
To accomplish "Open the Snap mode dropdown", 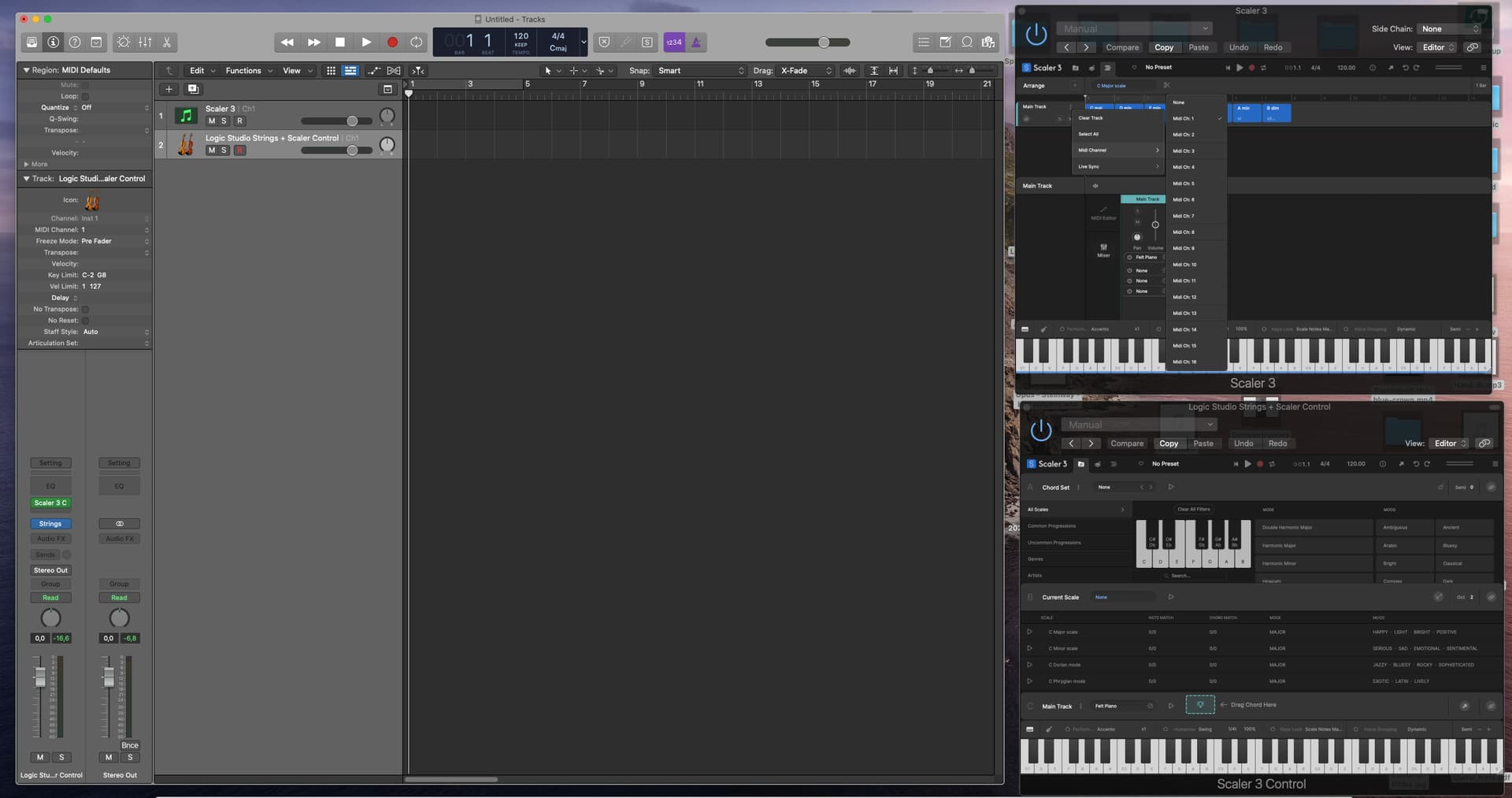I will click(701, 71).
